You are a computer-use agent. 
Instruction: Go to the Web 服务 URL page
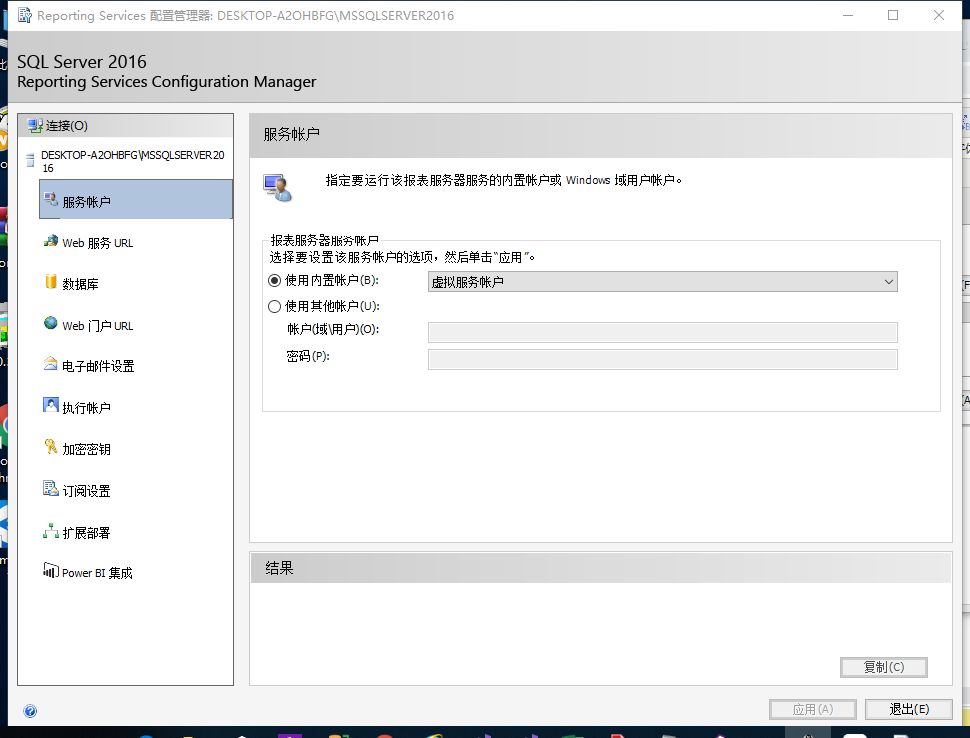pyautogui.click(x=98, y=243)
